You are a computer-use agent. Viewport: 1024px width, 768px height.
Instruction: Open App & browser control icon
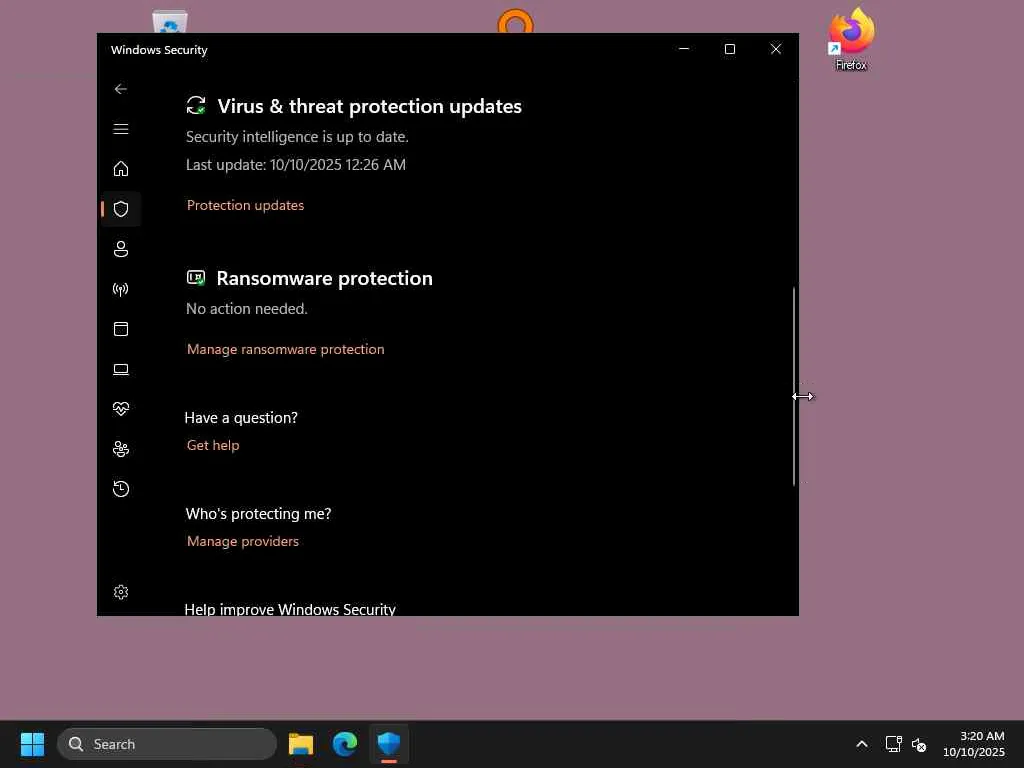coord(121,328)
